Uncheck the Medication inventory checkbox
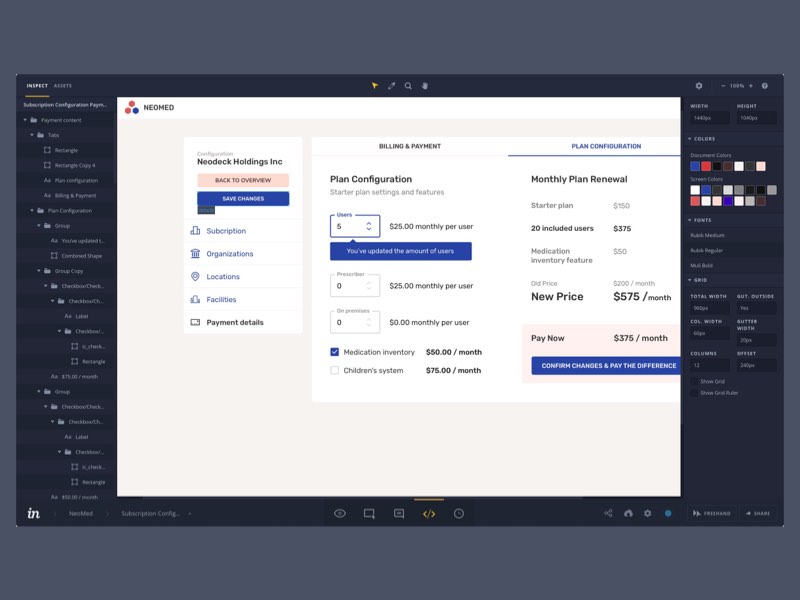Viewport: 800px width, 600px height. (335, 352)
